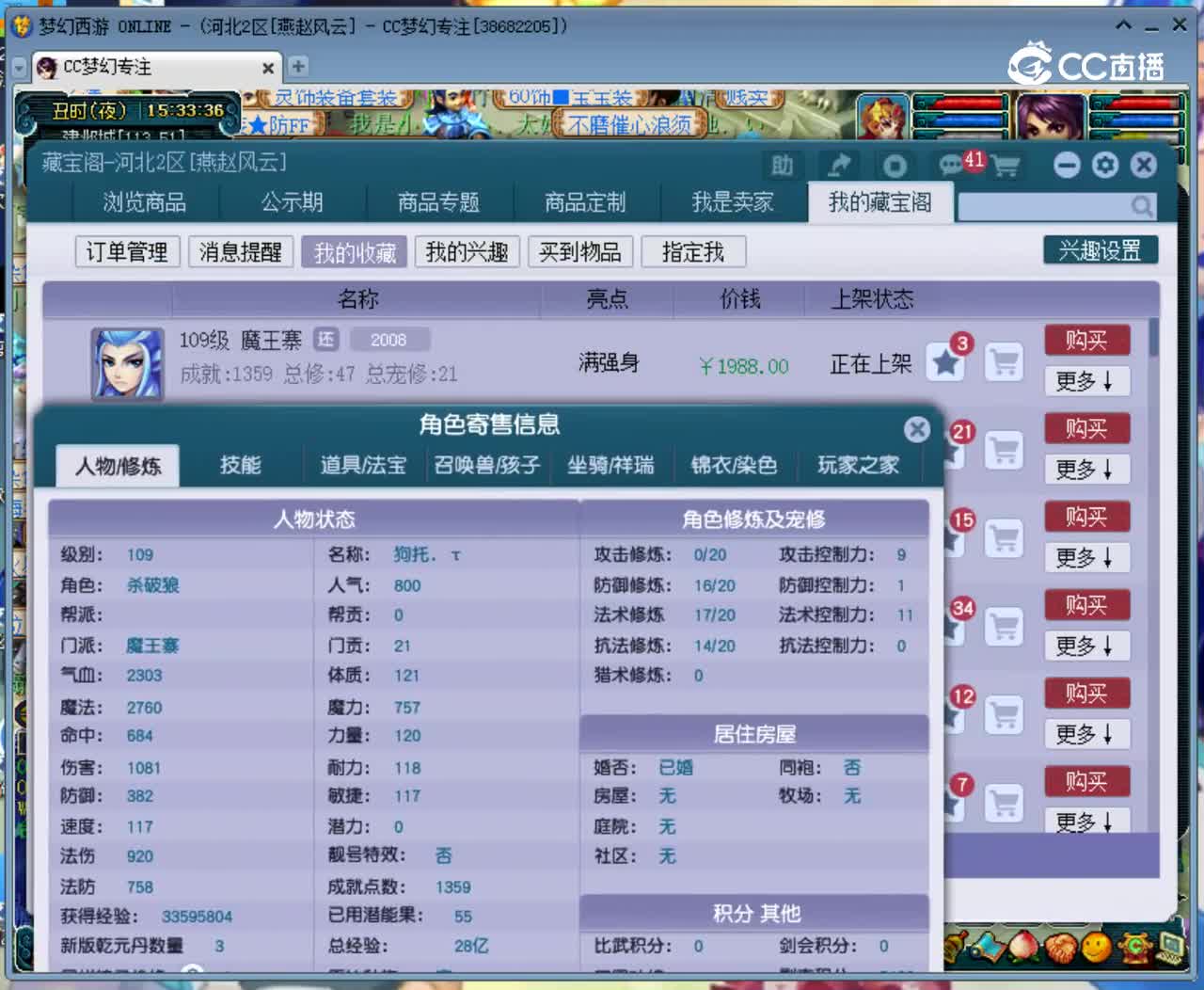The image size is (1204, 990).
Task: Show 我的兴趣 list
Action: (467, 251)
